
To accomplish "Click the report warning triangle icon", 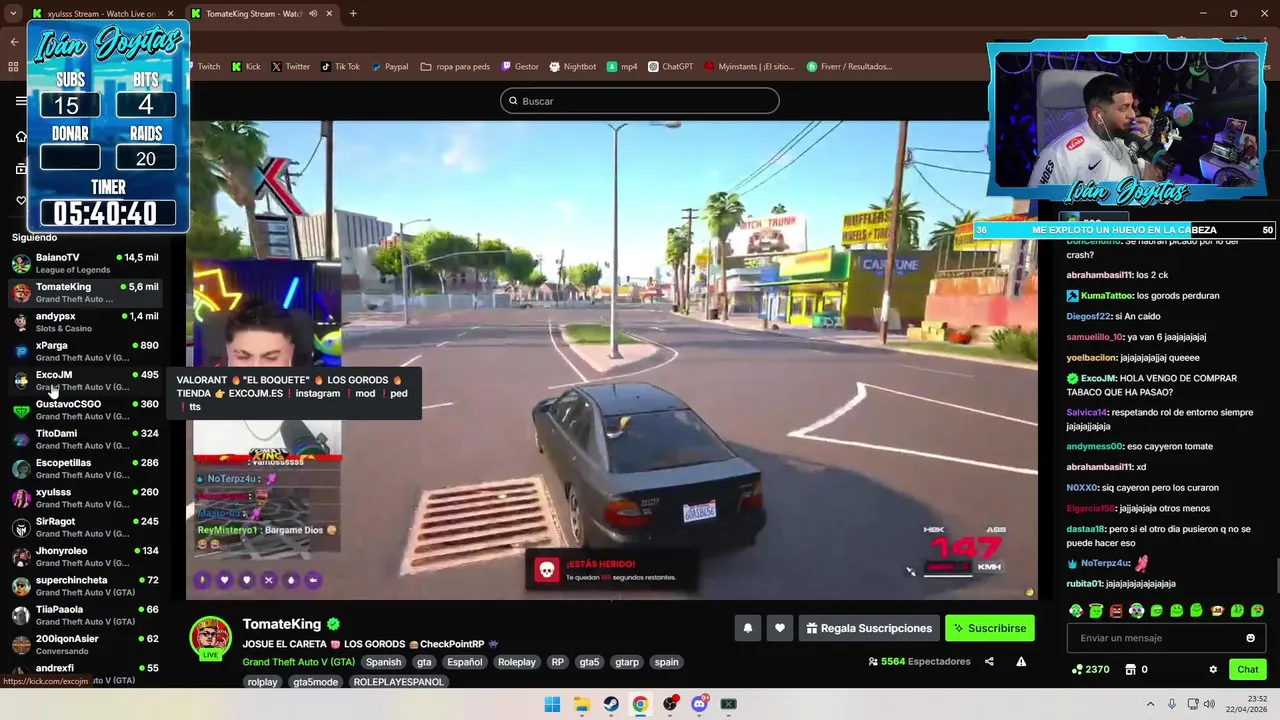I will (x=1021, y=661).
